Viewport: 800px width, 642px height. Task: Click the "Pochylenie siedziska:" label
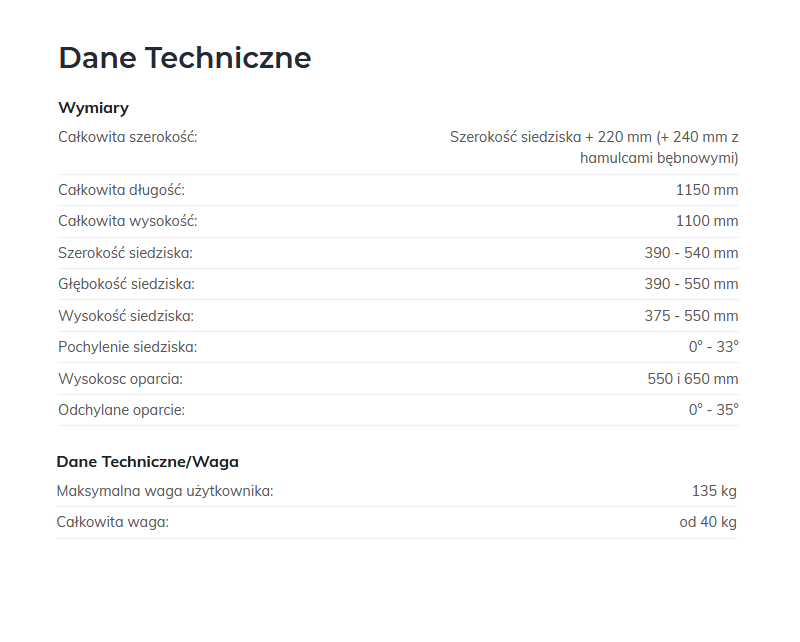(127, 347)
